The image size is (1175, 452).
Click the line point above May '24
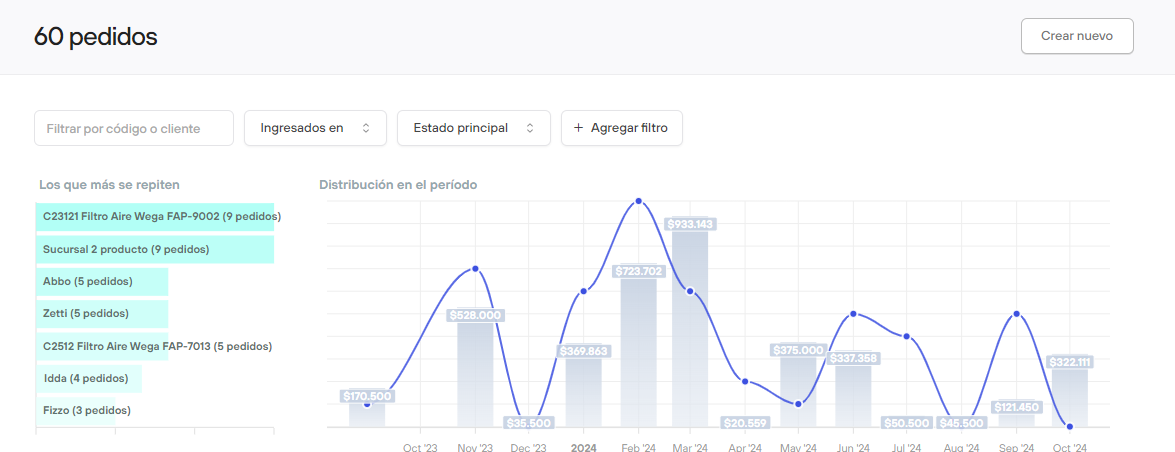pos(799,404)
